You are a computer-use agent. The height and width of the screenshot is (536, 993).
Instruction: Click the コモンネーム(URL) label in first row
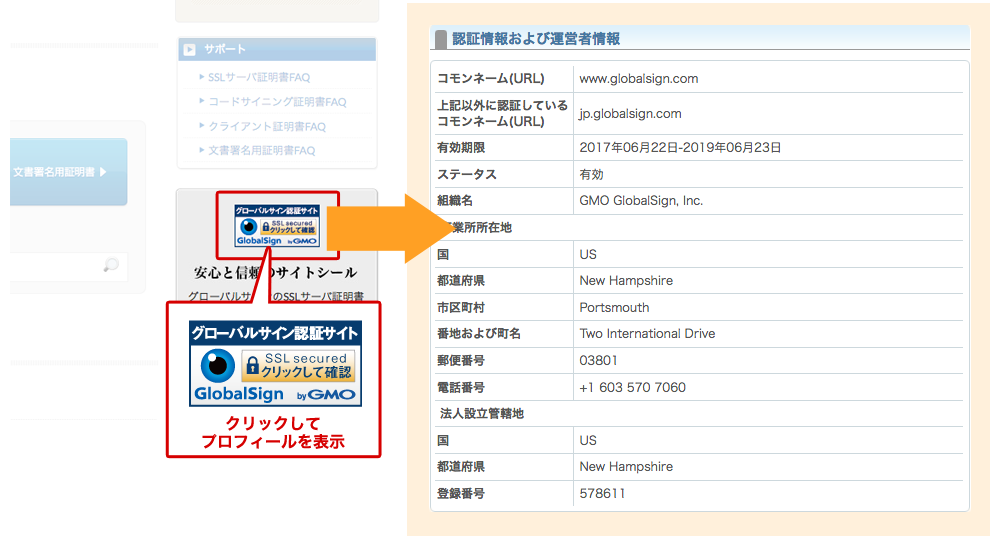coord(491,79)
